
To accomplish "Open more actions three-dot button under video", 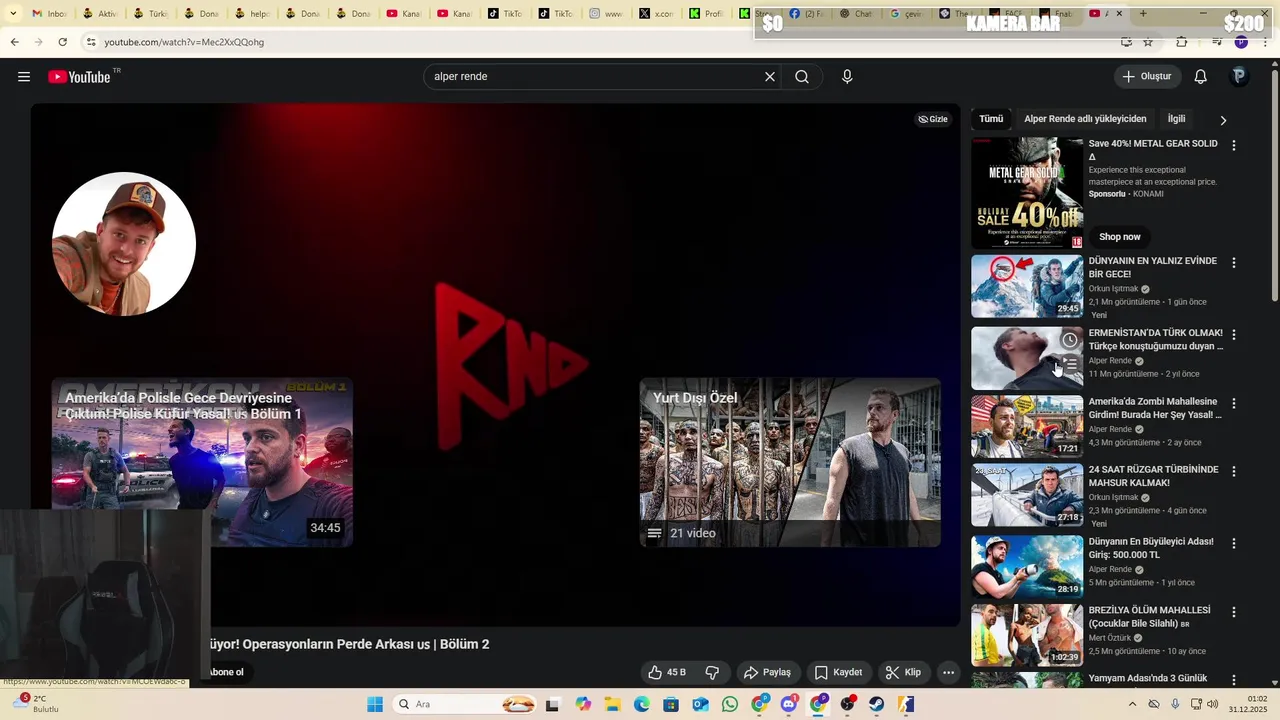I will [949, 673].
